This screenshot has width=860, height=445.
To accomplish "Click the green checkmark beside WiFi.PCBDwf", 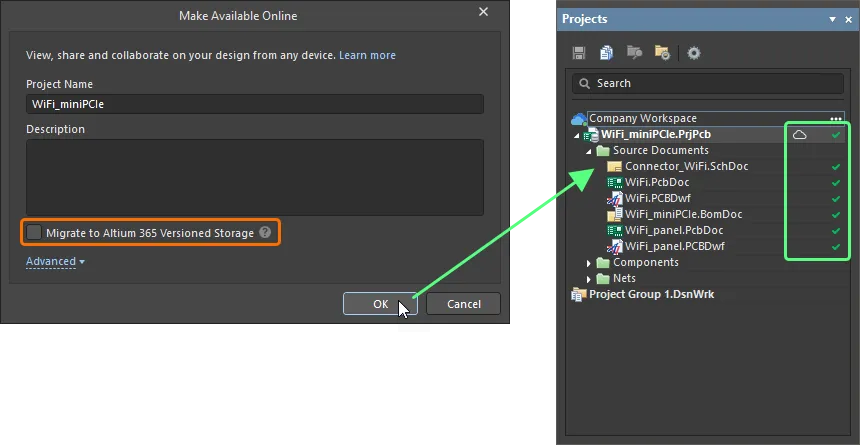I will 836,199.
